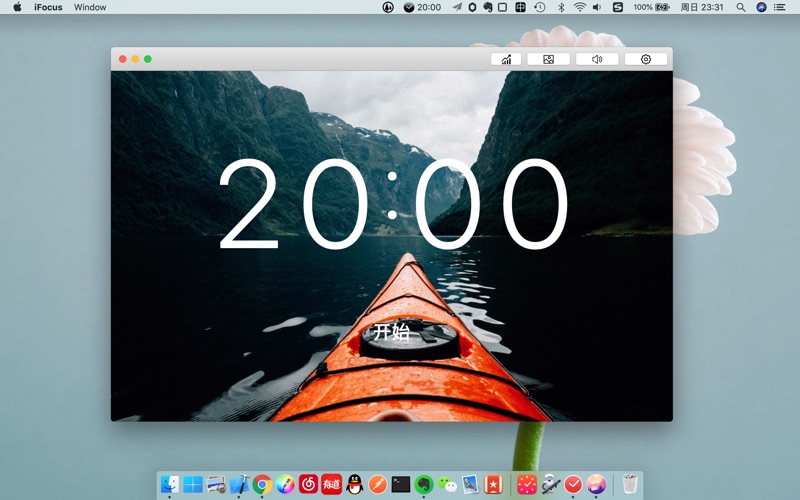Screen dimensions: 800x500
Task: Open Bluetooth status menu
Action: coord(561,7)
